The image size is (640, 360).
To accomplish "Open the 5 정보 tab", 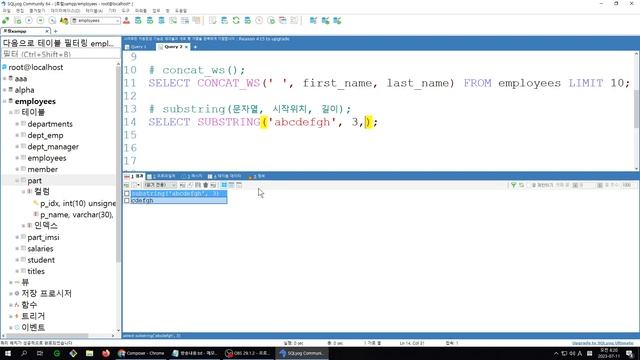I will point(257,176).
